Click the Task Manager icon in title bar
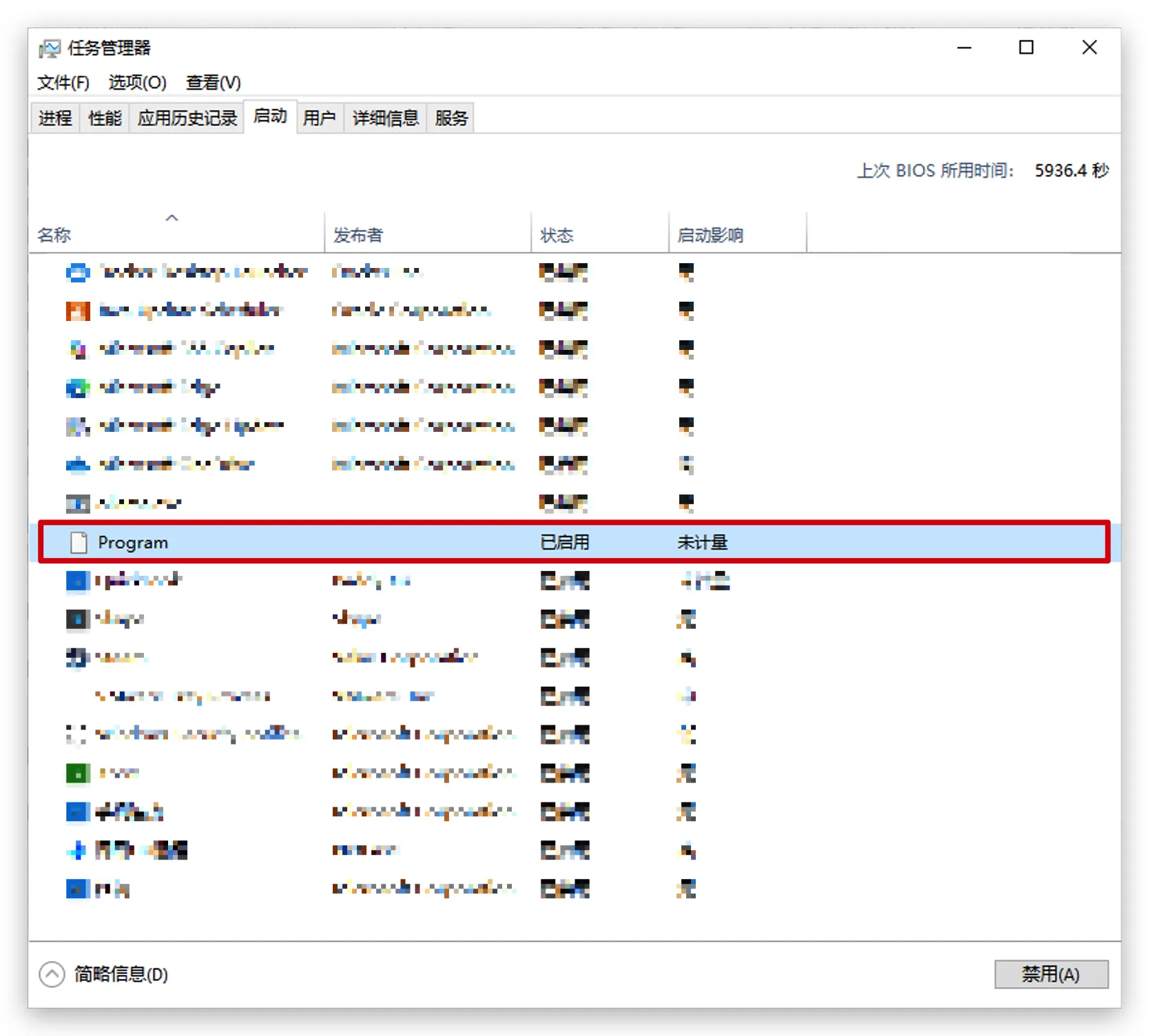 (50, 48)
